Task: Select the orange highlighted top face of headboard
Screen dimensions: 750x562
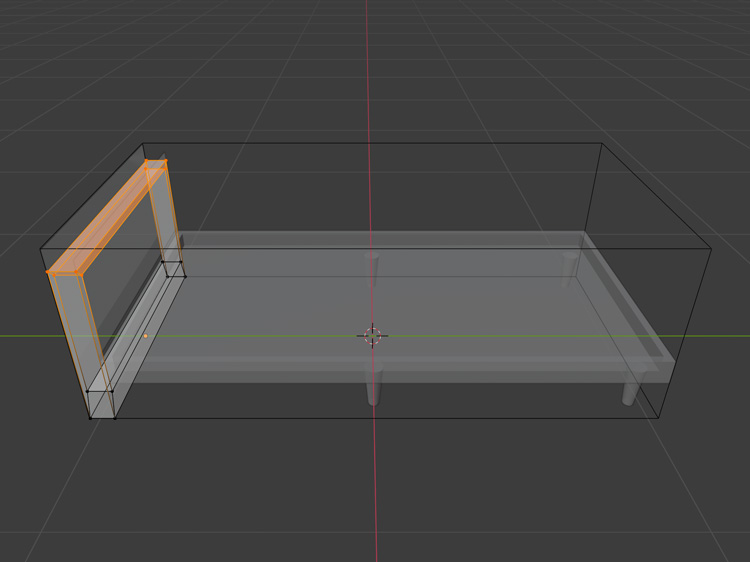Action: [x=105, y=218]
